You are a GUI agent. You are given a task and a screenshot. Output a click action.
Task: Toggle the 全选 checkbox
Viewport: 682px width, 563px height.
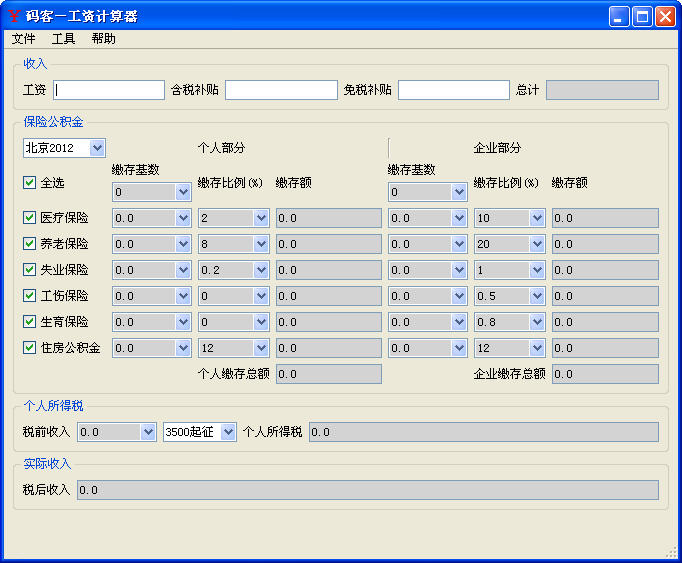click(x=29, y=183)
